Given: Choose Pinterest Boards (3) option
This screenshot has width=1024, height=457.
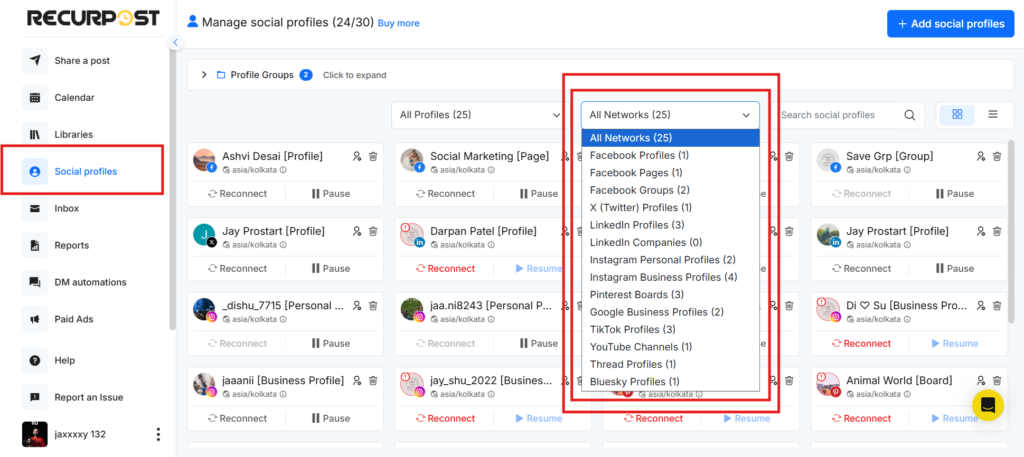Looking at the screenshot, I should click(670, 294).
